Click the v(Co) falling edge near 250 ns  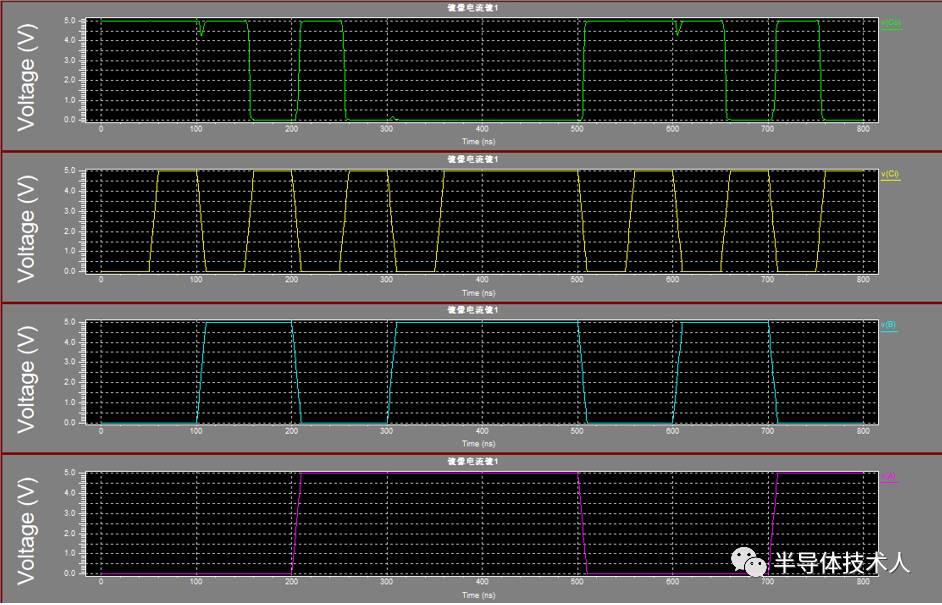tap(344, 71)
